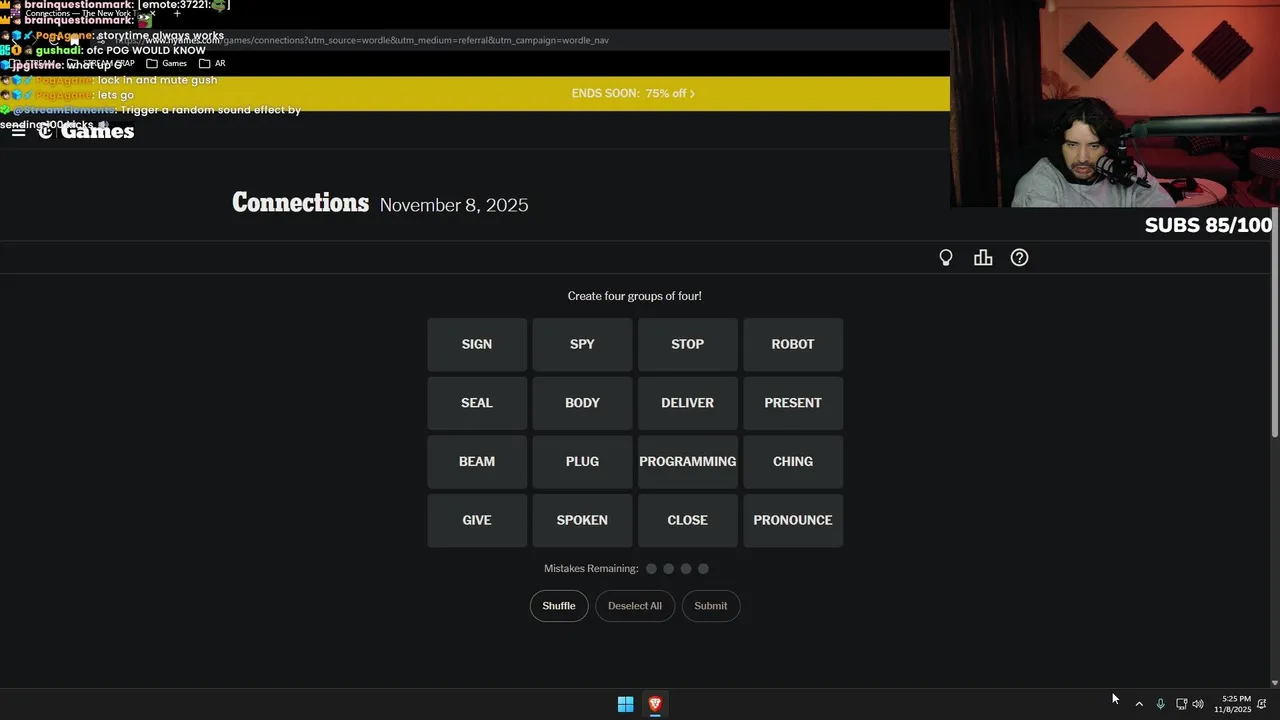Click the Shuffle button
This screenshot has width=1280, height=720.
click(x=559, y=606)
